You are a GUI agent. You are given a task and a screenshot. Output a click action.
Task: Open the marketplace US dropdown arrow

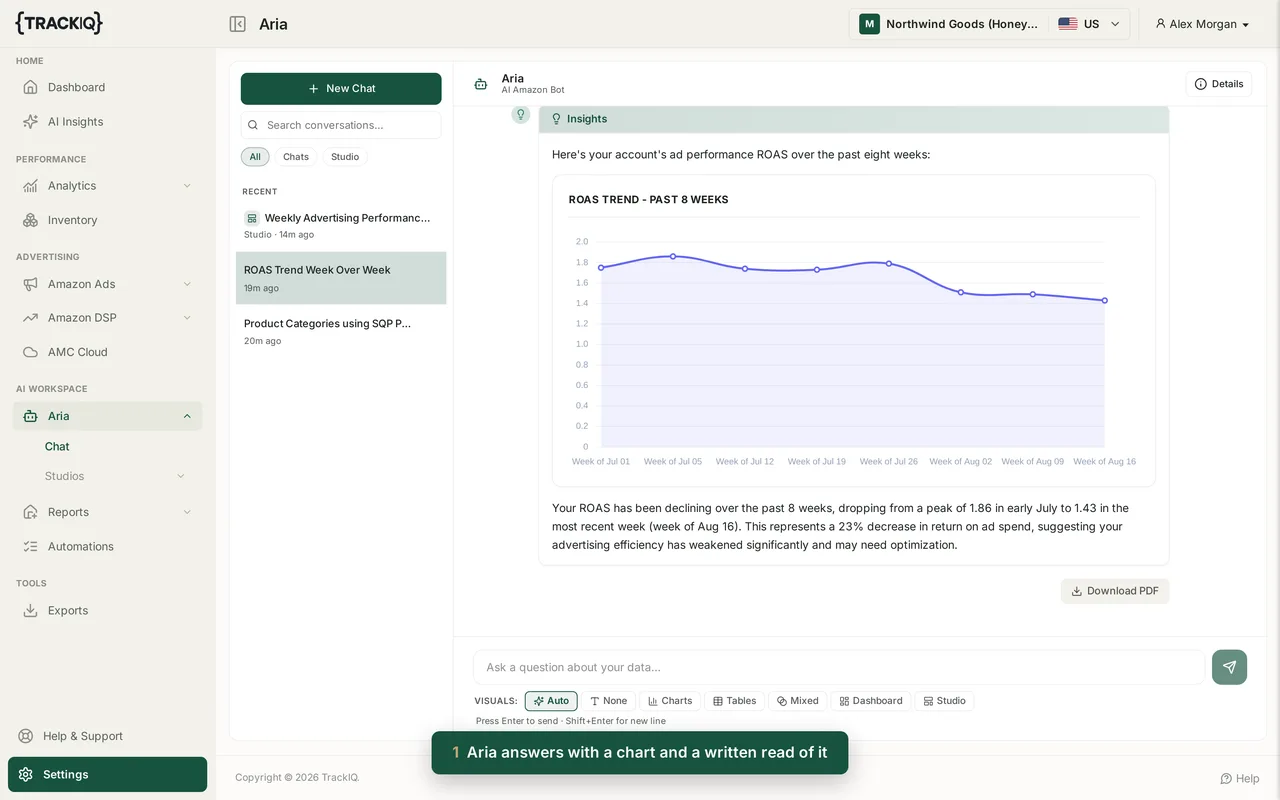[x=1115, y=24]
